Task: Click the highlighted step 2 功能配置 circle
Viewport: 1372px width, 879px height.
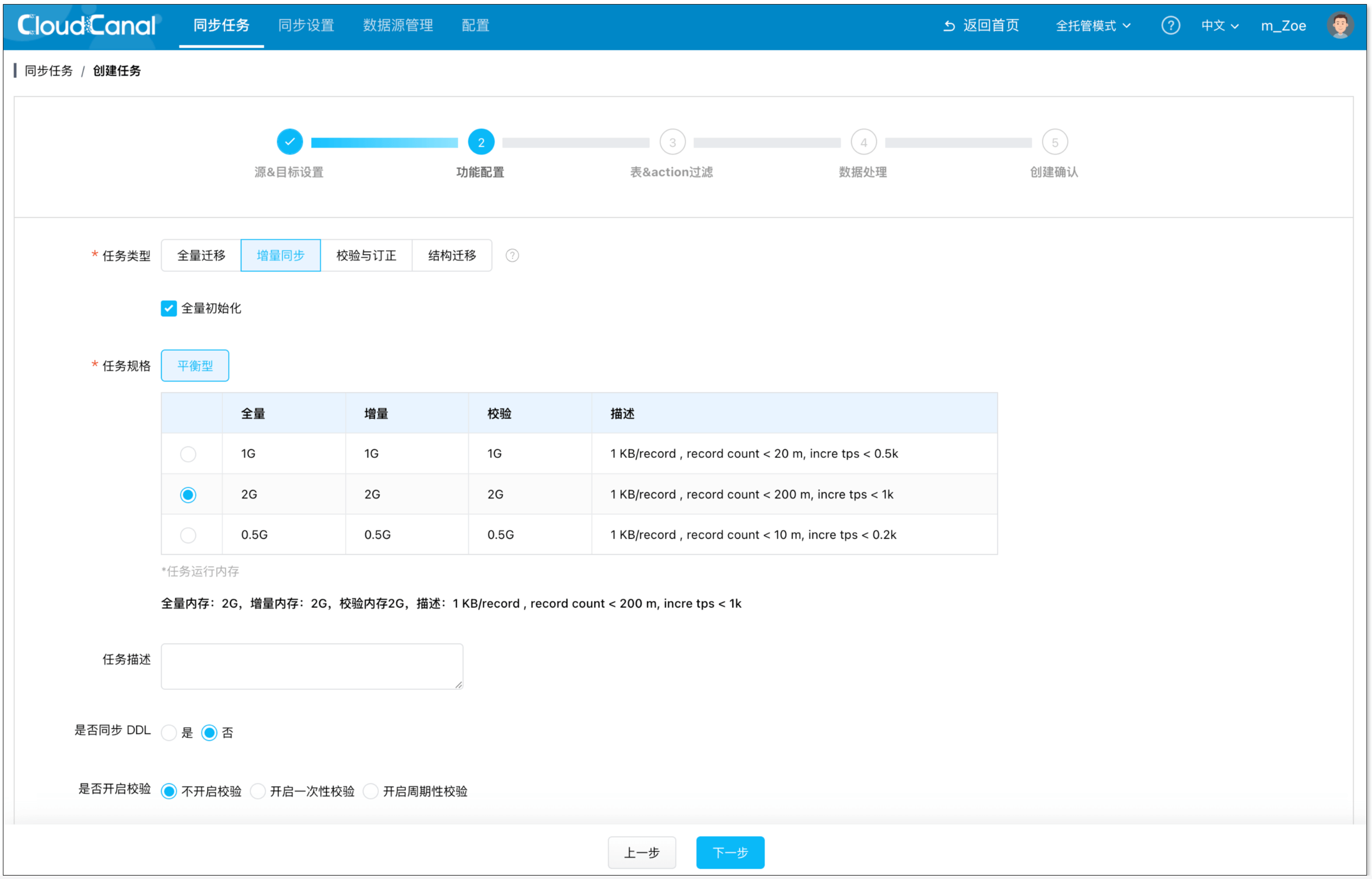Action: click(x=481, y=142)
